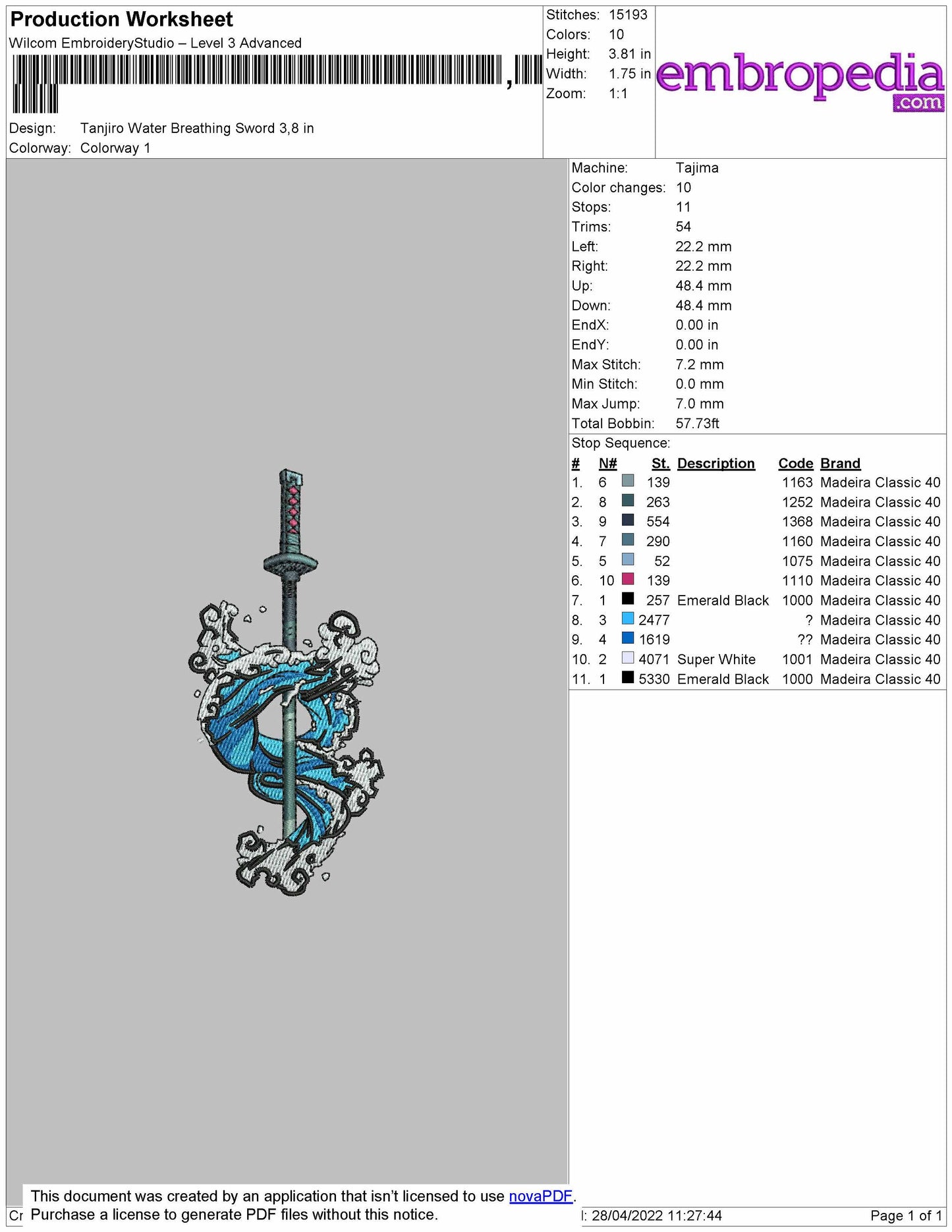The width and height of the screenshot is (952, 1232).
Task: Click black swatch in stop 7 row
Action: (628, 599)
